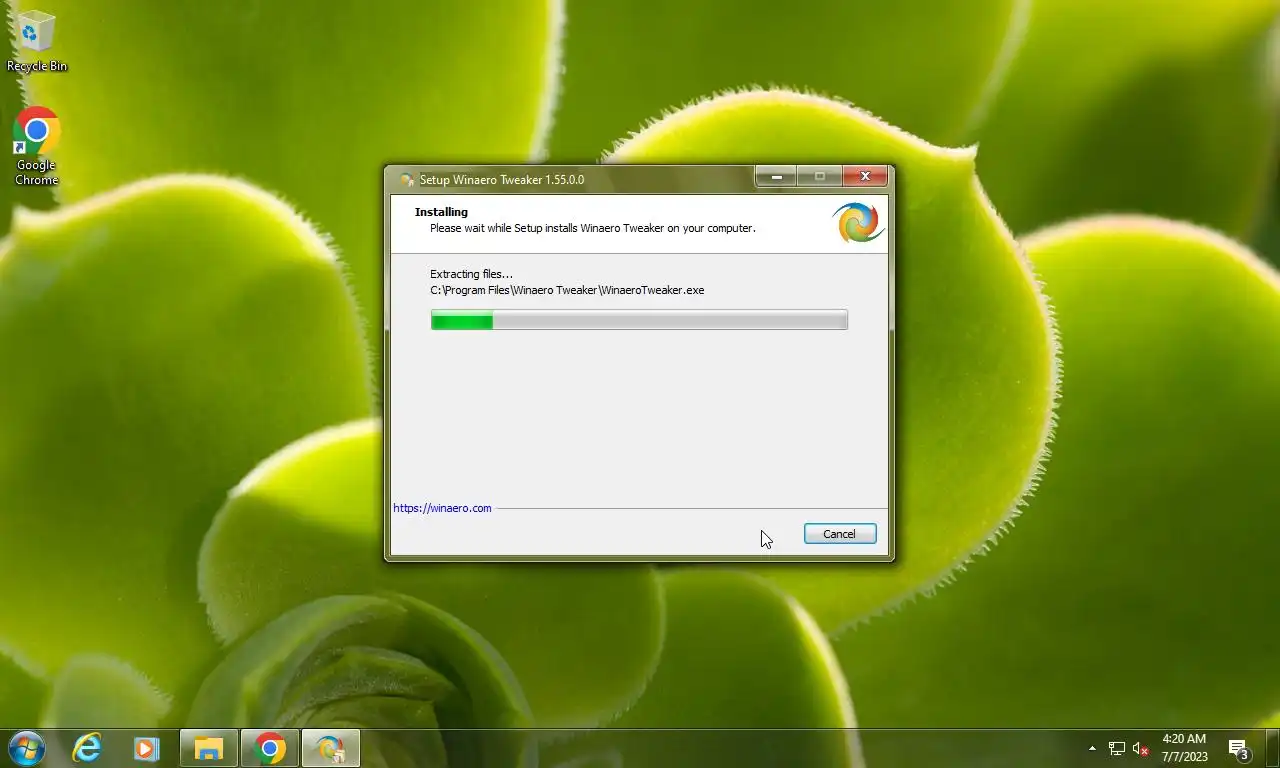Click the Winaero setup taskbar button
The width and height of the screenshot is (1280, 768).
(331, 748)
